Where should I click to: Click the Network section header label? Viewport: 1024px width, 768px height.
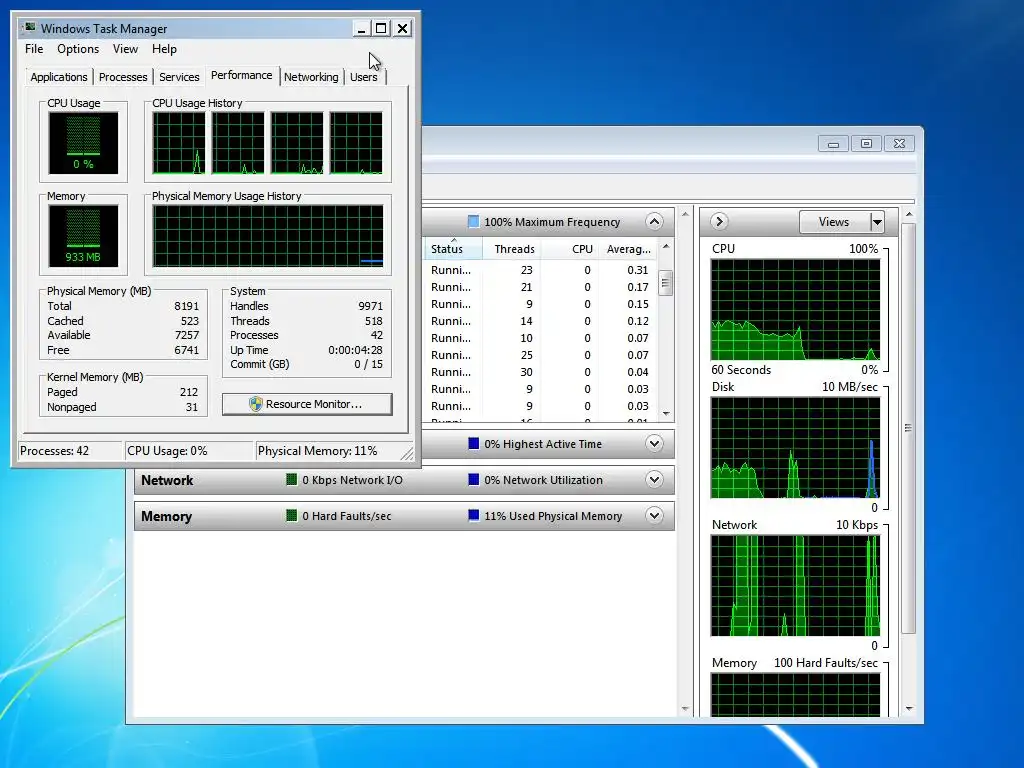coord(167,480)
